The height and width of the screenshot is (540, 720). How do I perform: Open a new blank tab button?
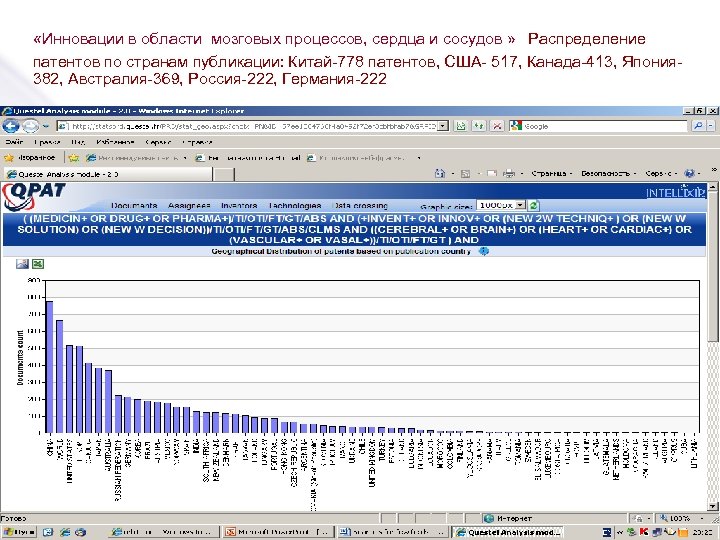225,174
